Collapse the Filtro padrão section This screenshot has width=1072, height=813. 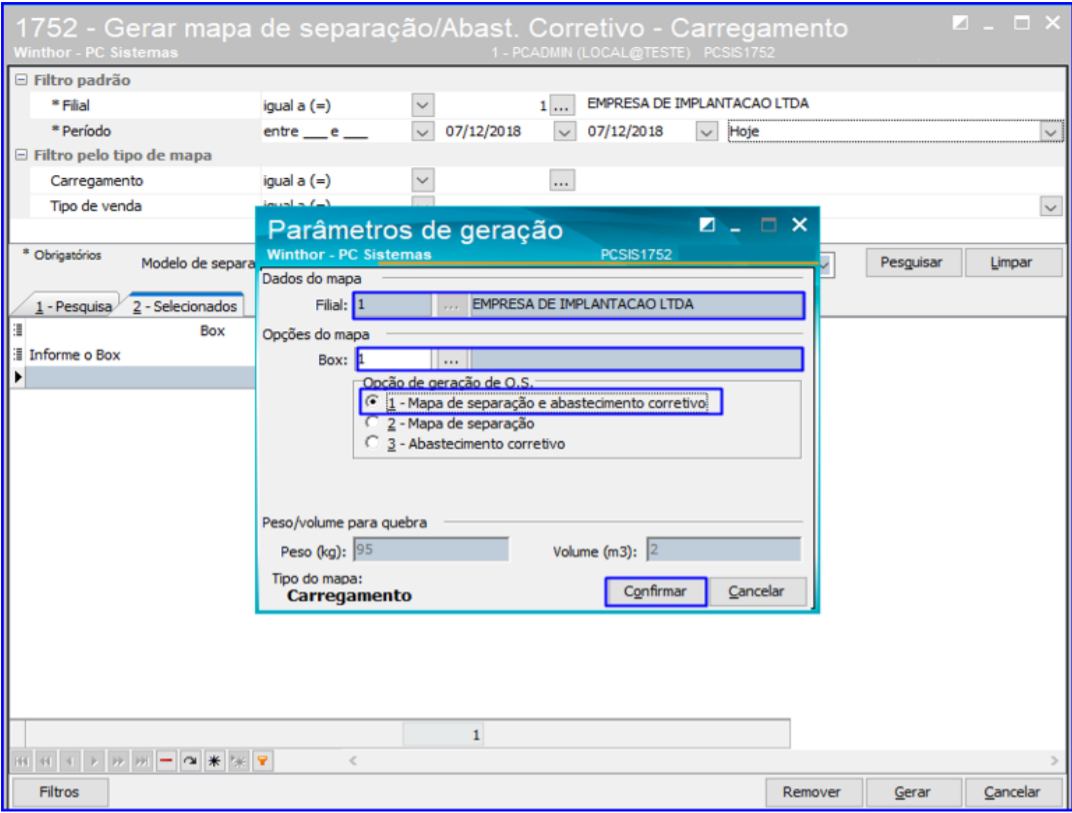[21, 80]
